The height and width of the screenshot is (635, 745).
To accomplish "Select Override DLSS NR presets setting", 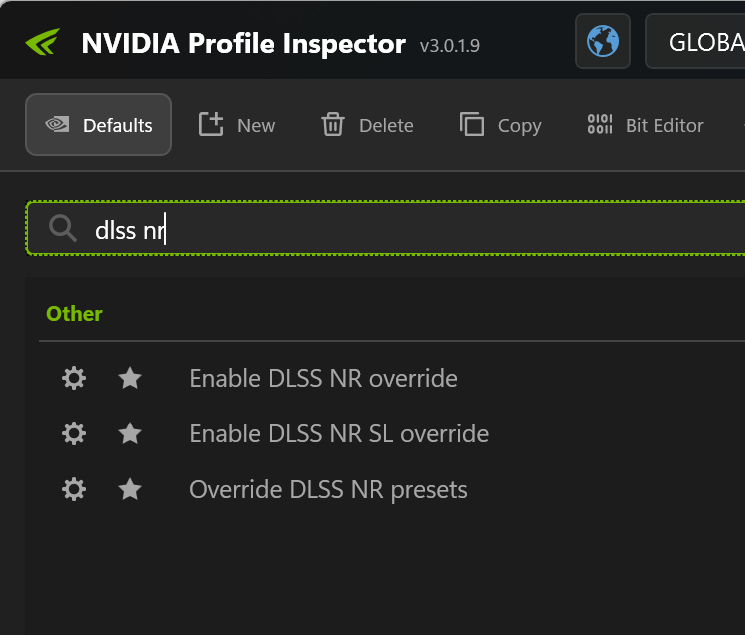I will 328,490.
